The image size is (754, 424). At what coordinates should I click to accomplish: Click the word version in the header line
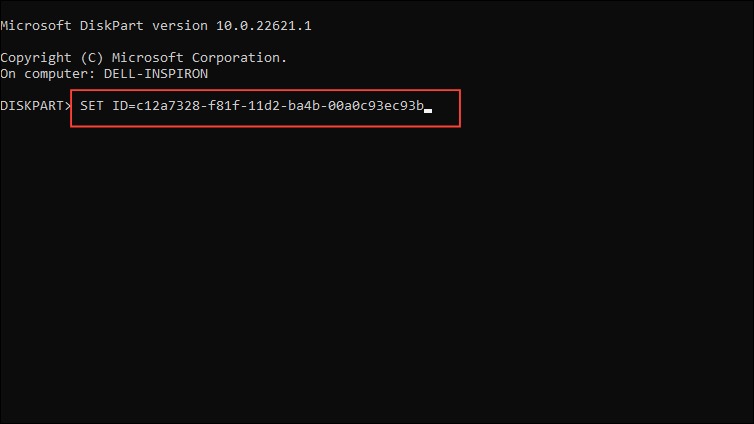click(180, 26)
